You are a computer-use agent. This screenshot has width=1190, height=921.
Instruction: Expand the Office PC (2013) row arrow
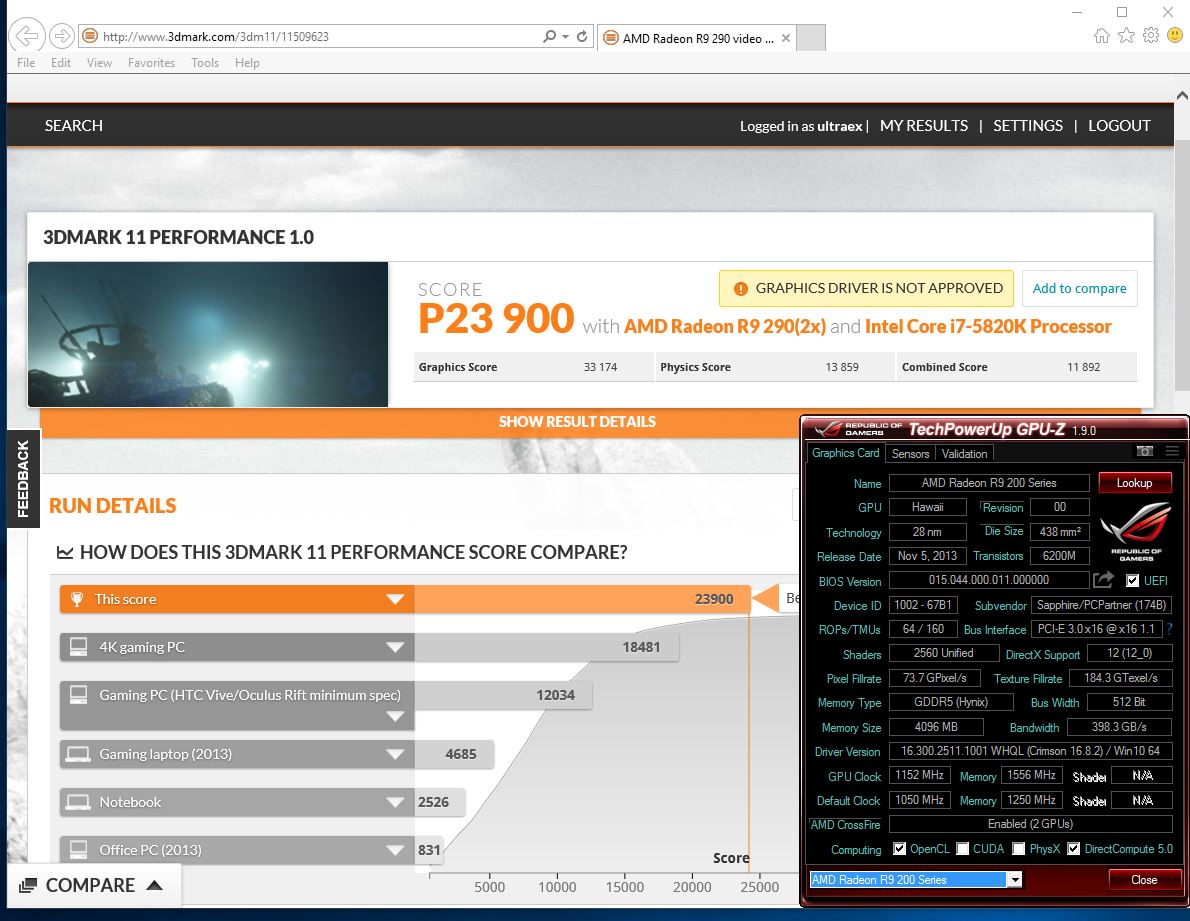tap(395, 850)
